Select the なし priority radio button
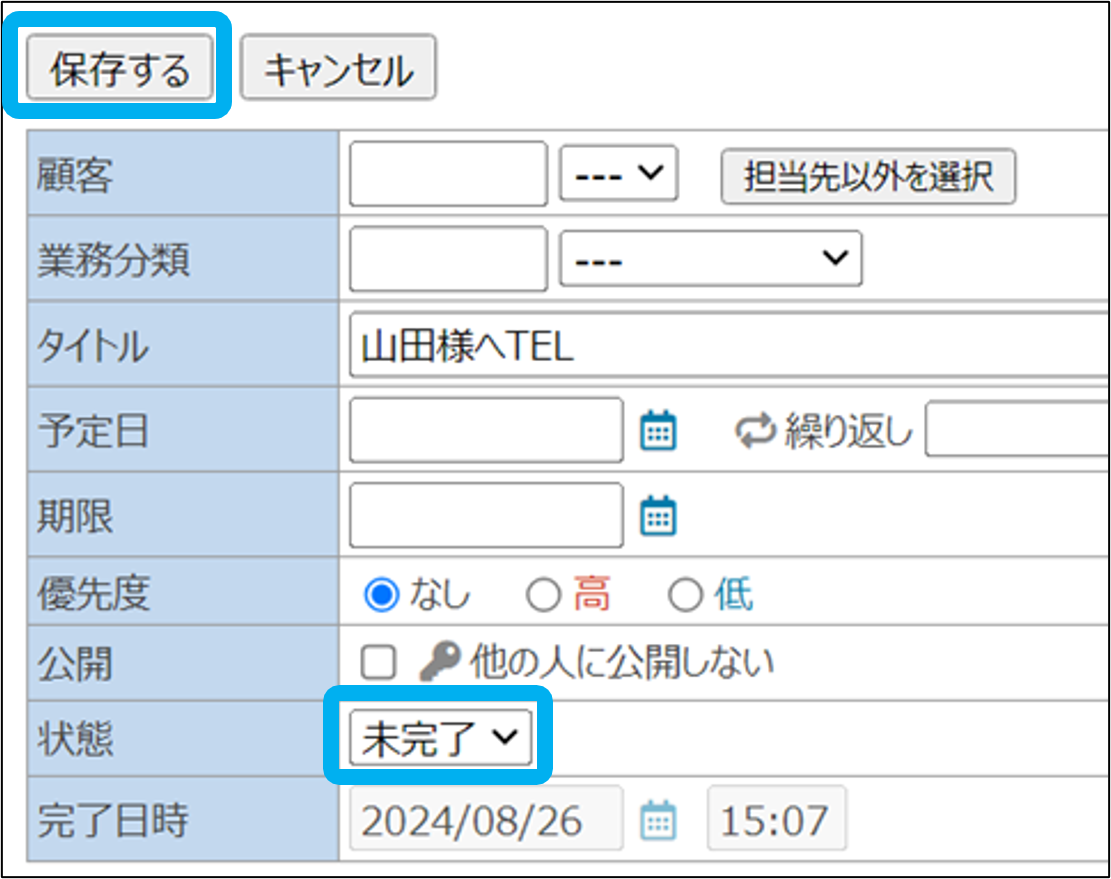 (381, 596)
